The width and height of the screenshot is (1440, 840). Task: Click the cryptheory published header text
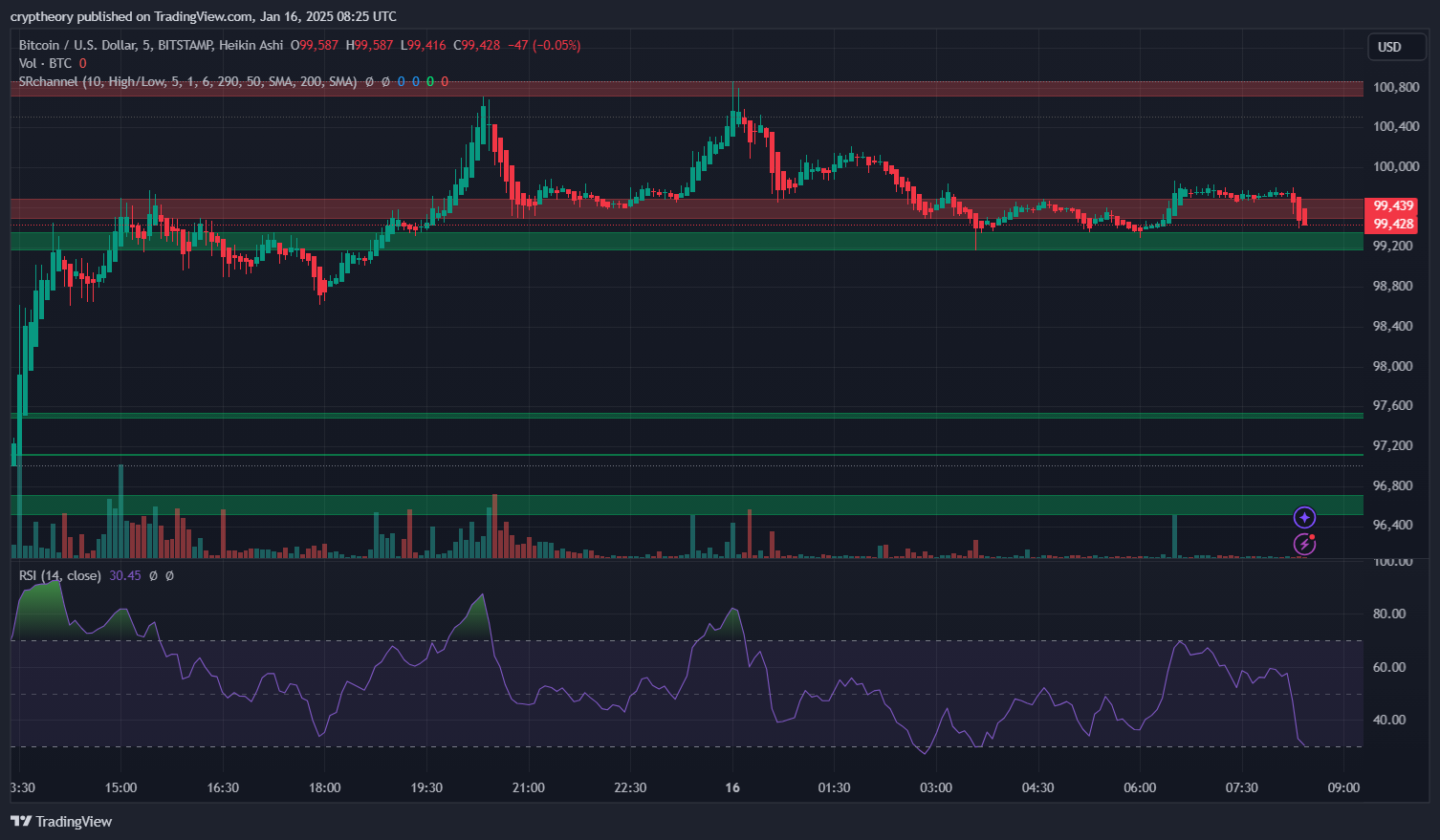coord(204,16)
